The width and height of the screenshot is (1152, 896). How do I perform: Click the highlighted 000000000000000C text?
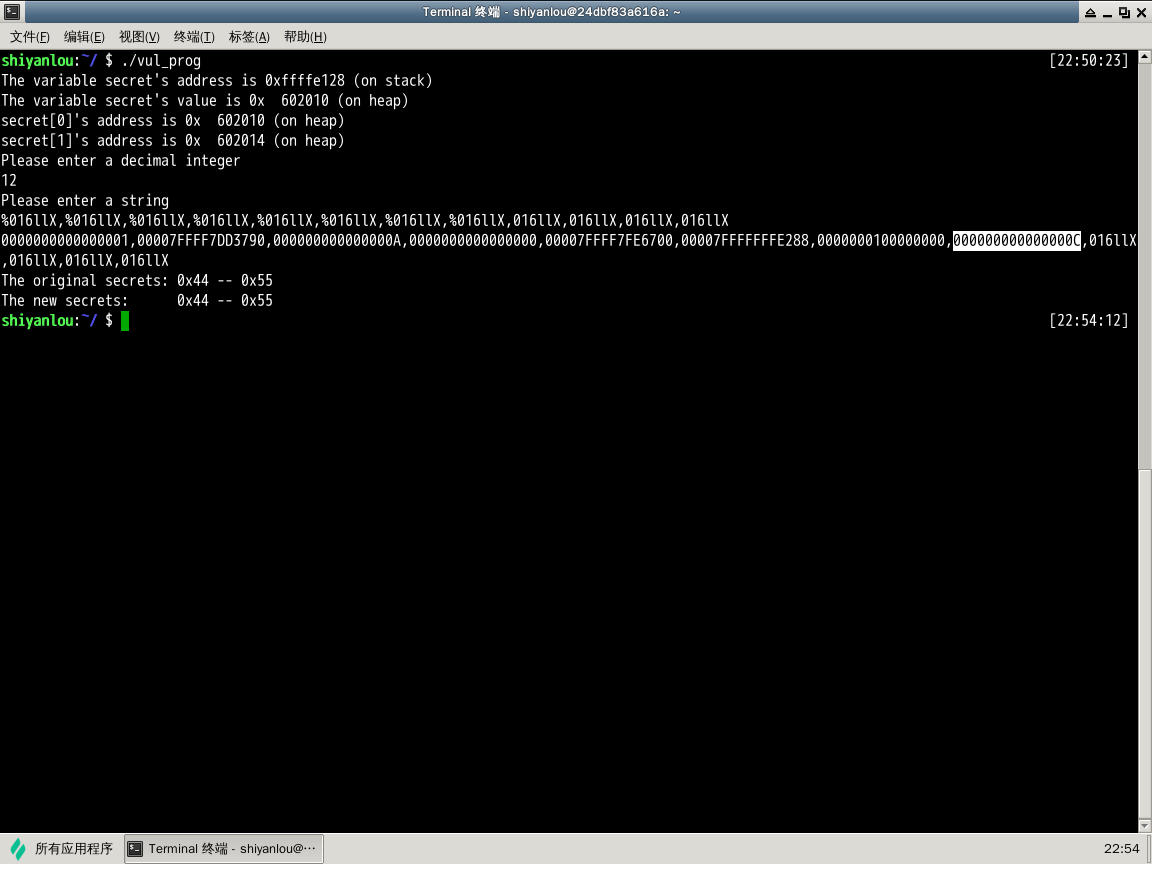click(1017, 241)
